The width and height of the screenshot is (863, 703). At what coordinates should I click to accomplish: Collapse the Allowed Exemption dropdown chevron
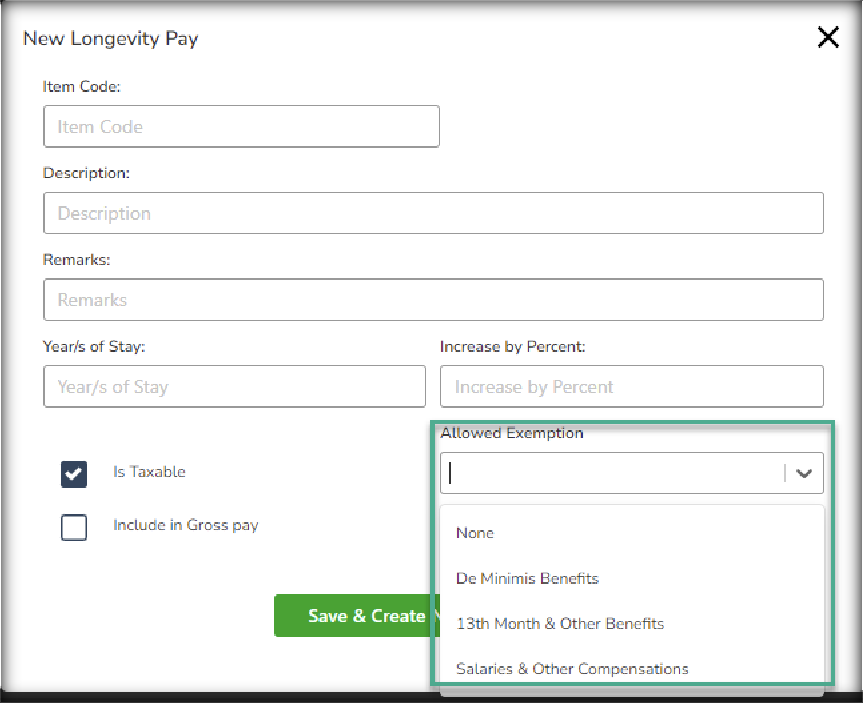804,474
